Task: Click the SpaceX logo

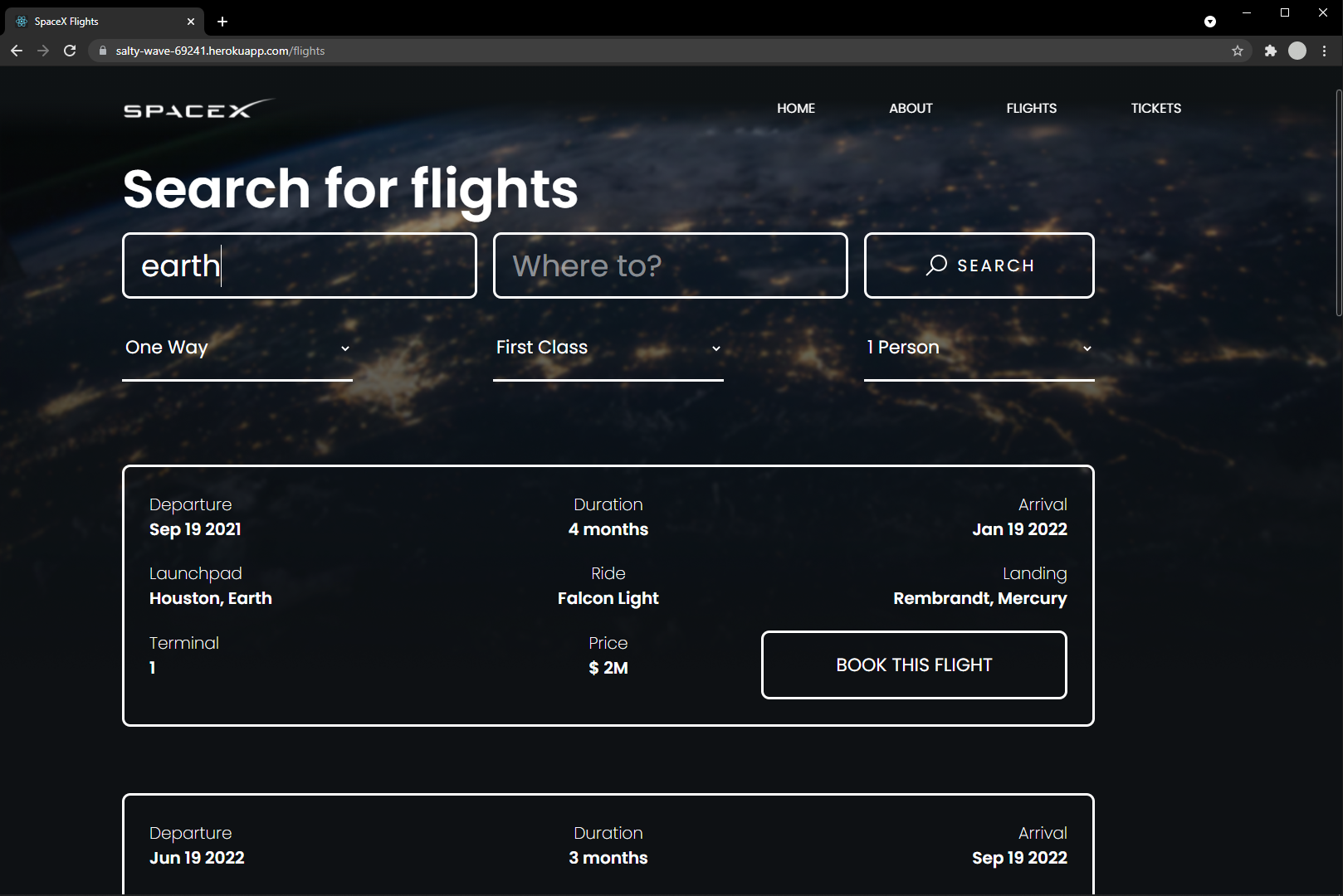Action: click(x=198, y=109)
